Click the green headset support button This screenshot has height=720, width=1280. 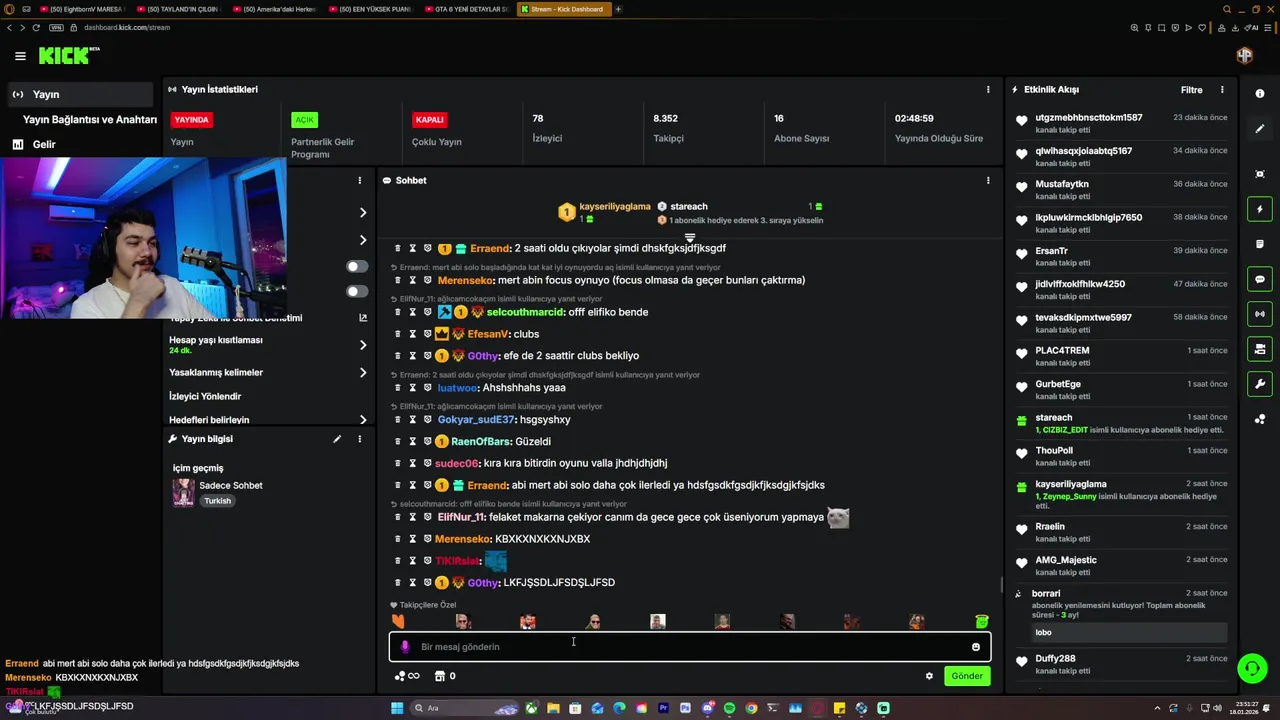click(1251, 668)
